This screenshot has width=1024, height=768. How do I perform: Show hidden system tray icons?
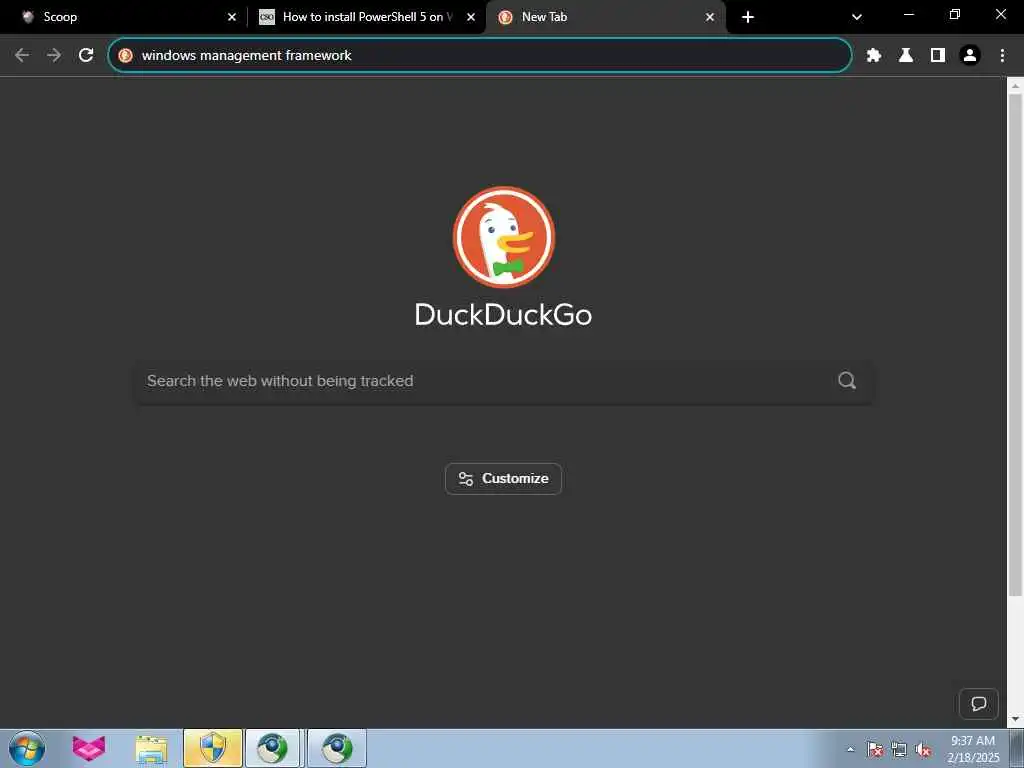pos(850,749)
